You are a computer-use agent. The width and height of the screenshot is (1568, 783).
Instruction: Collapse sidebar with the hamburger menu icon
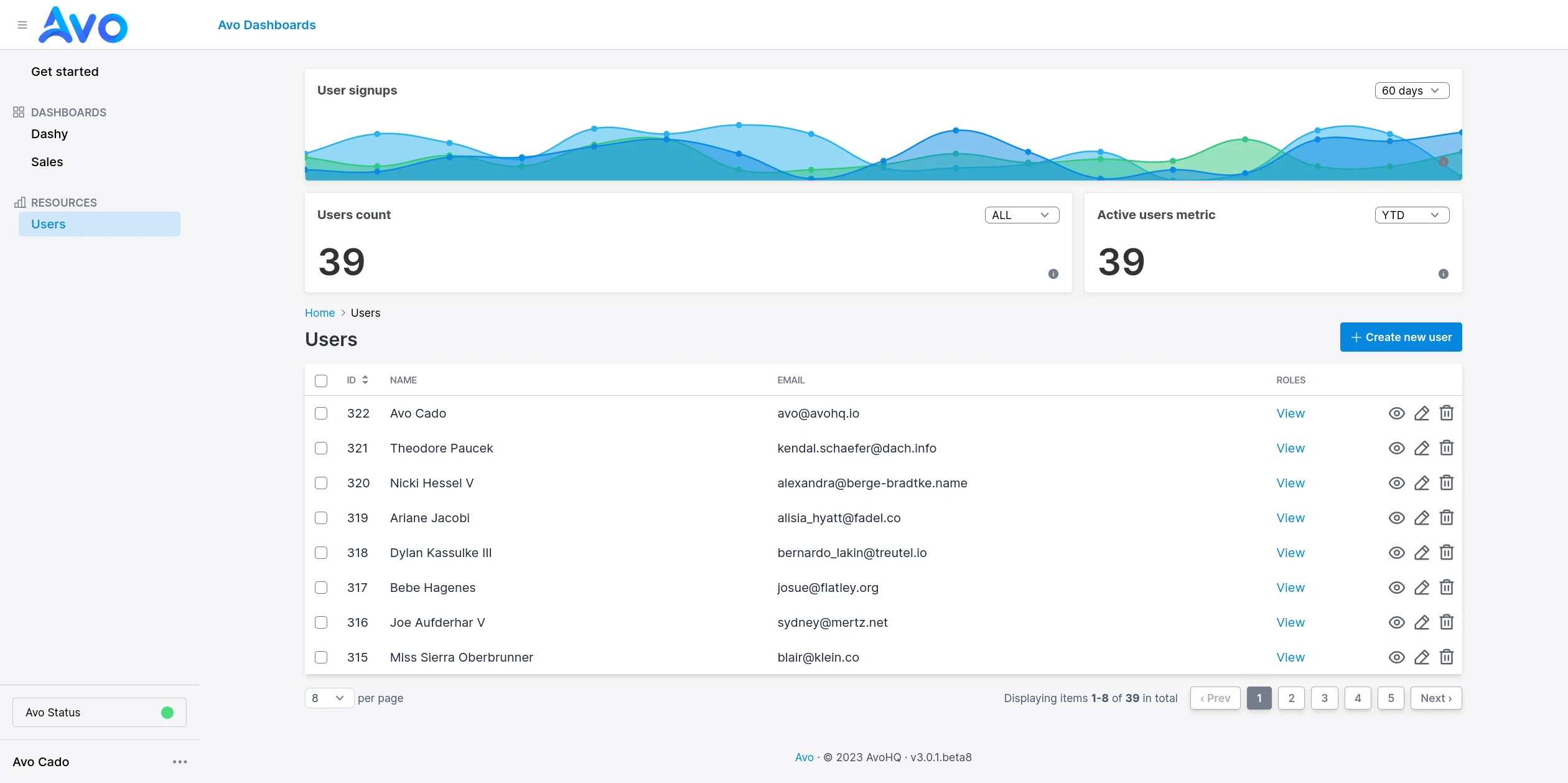tap(22, 25)
